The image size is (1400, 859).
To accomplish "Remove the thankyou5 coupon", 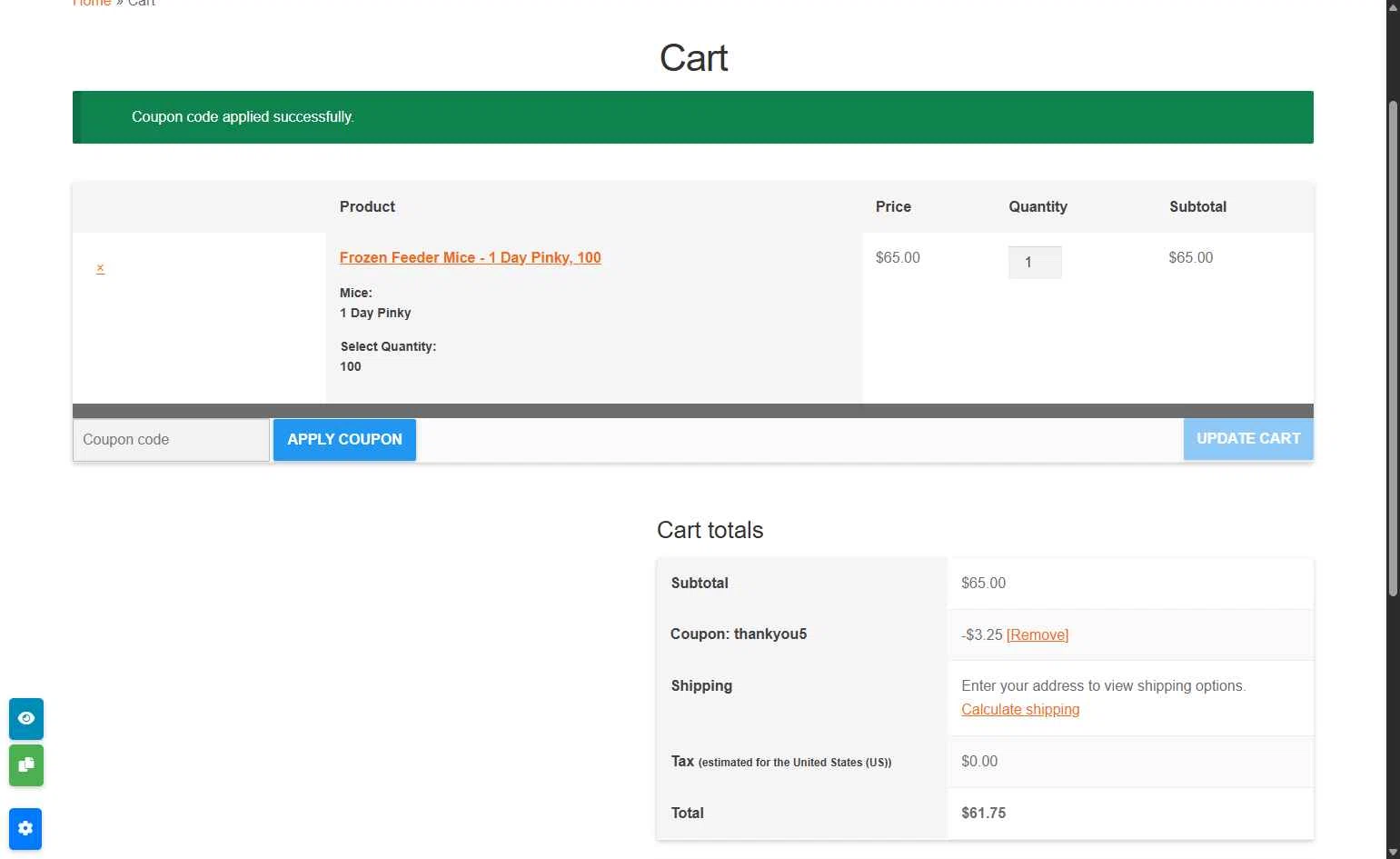I will (x=1038, y=634).
